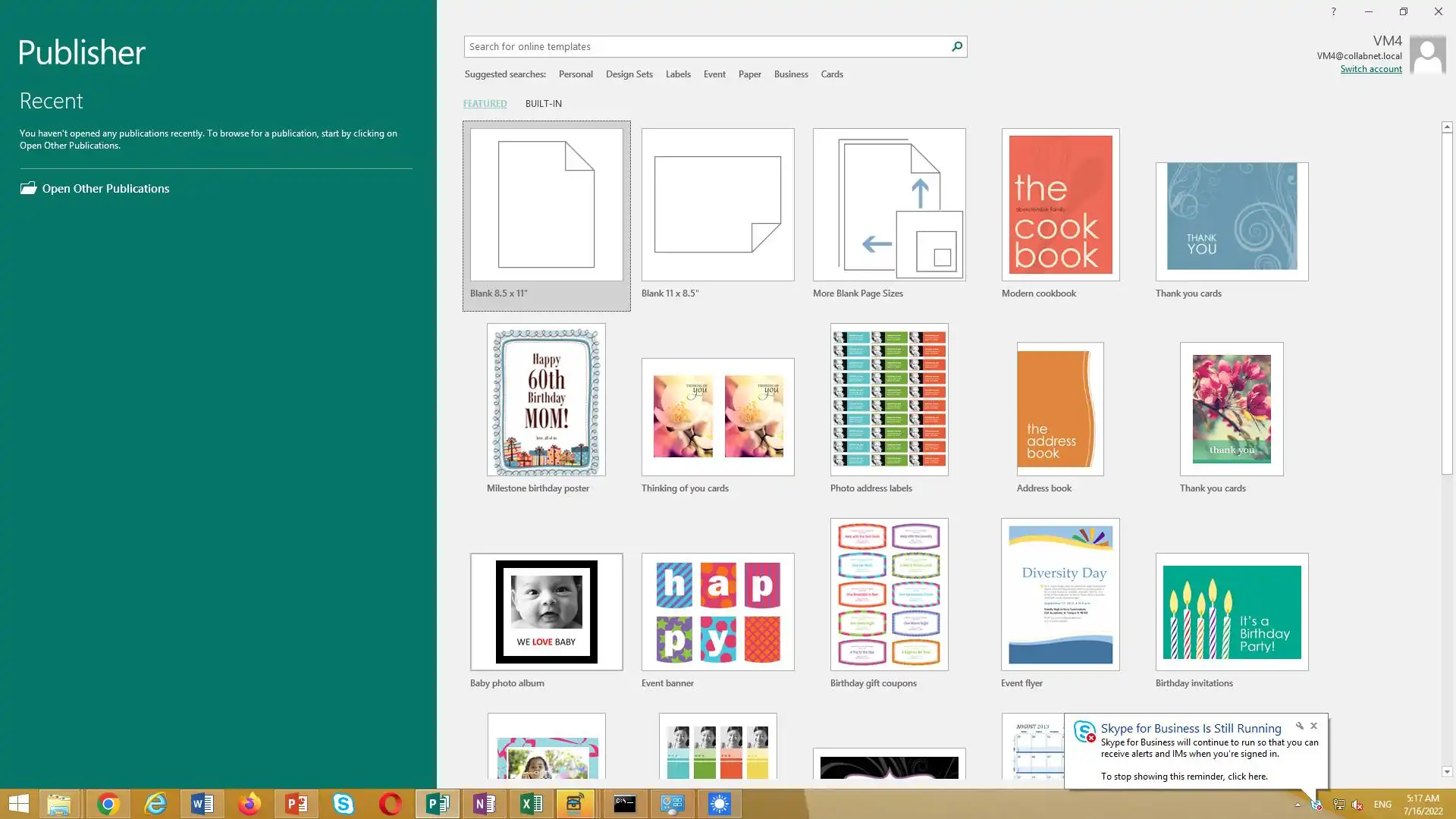Screen dimensions: 1456x819
Task: Launch Excel from the taskbar
Action: tap(532, 804)
